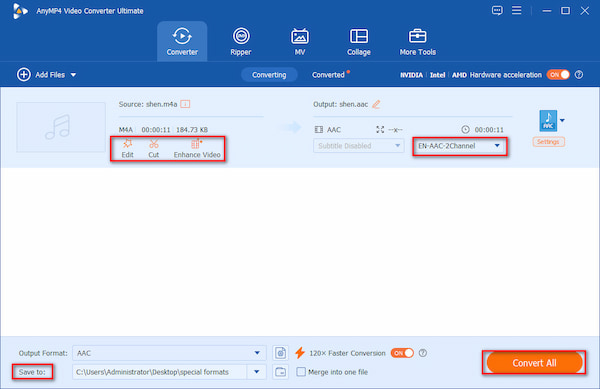The width and height of the screenshot is (600, 389).
Task: Click the 'Source: shen.m4a' text
Action: coord(148,104)
